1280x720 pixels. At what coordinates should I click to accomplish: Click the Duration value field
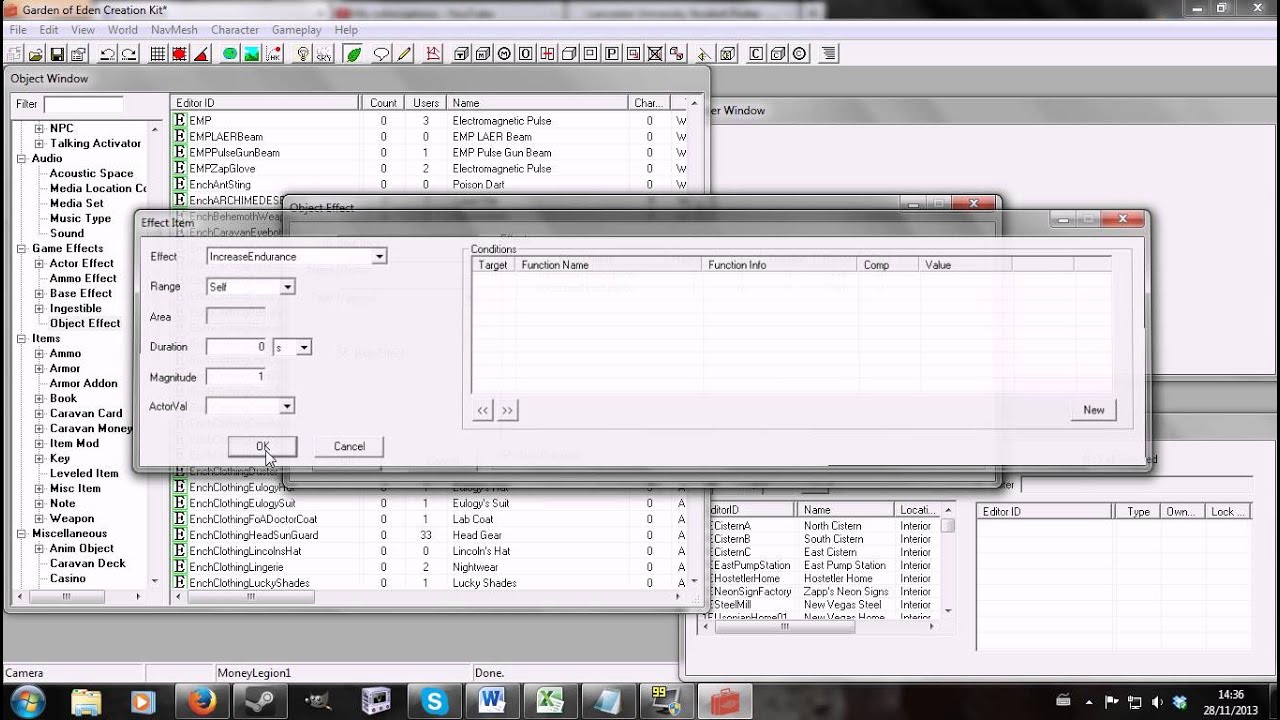(238, 347)
